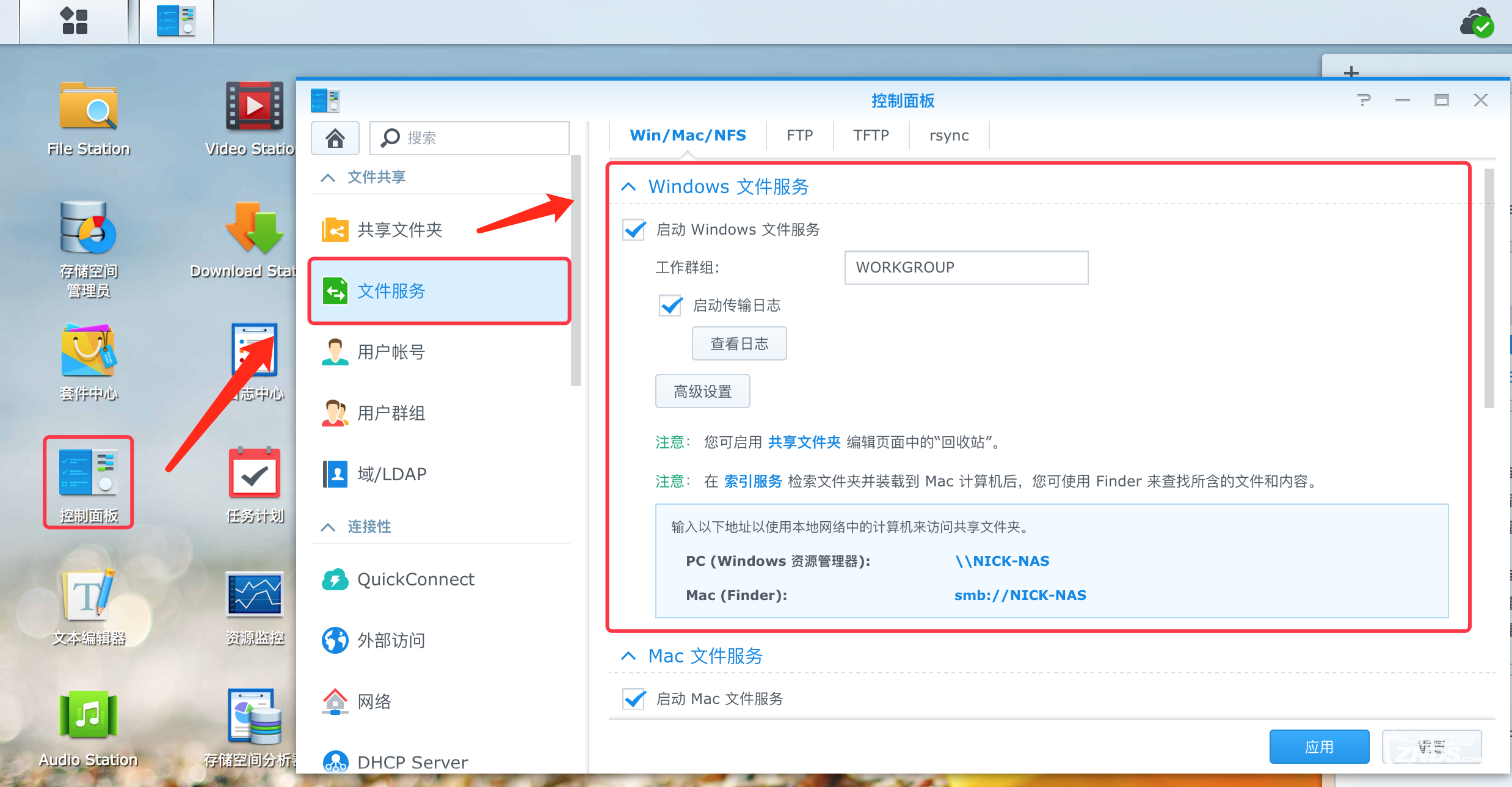Launch Audio Station from desktop
This screenshot has height=787, width=1512.
pyautogui.click(x=89, y=729)
